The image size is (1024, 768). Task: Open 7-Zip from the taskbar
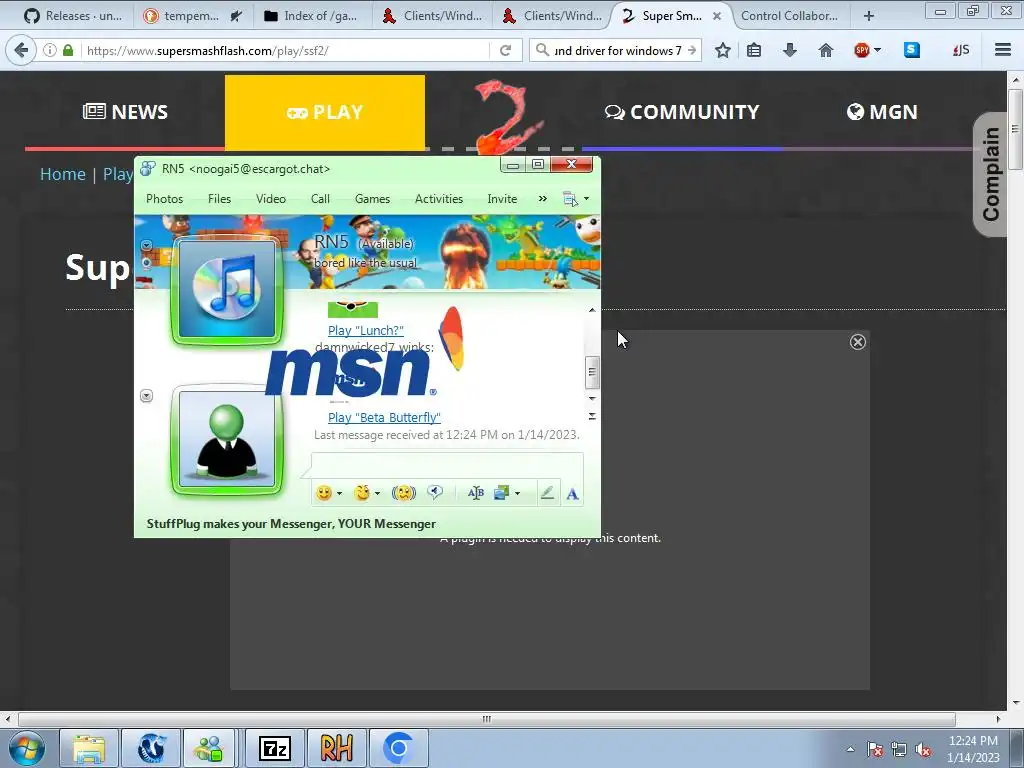(x=274, y=748)
